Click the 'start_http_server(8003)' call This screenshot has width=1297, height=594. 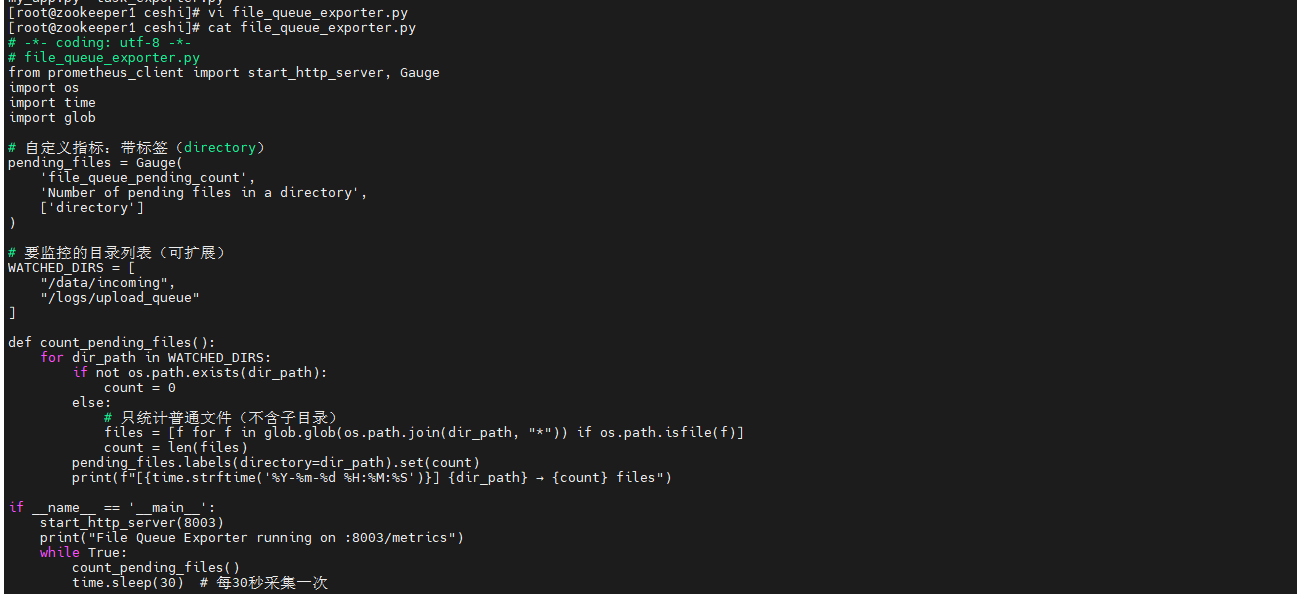click(131, 522)
